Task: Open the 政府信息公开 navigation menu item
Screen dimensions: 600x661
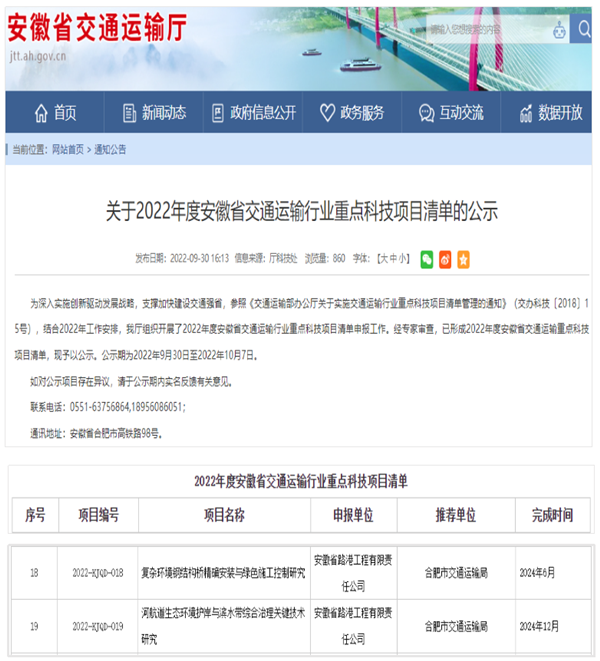Action: pos(253,113)
